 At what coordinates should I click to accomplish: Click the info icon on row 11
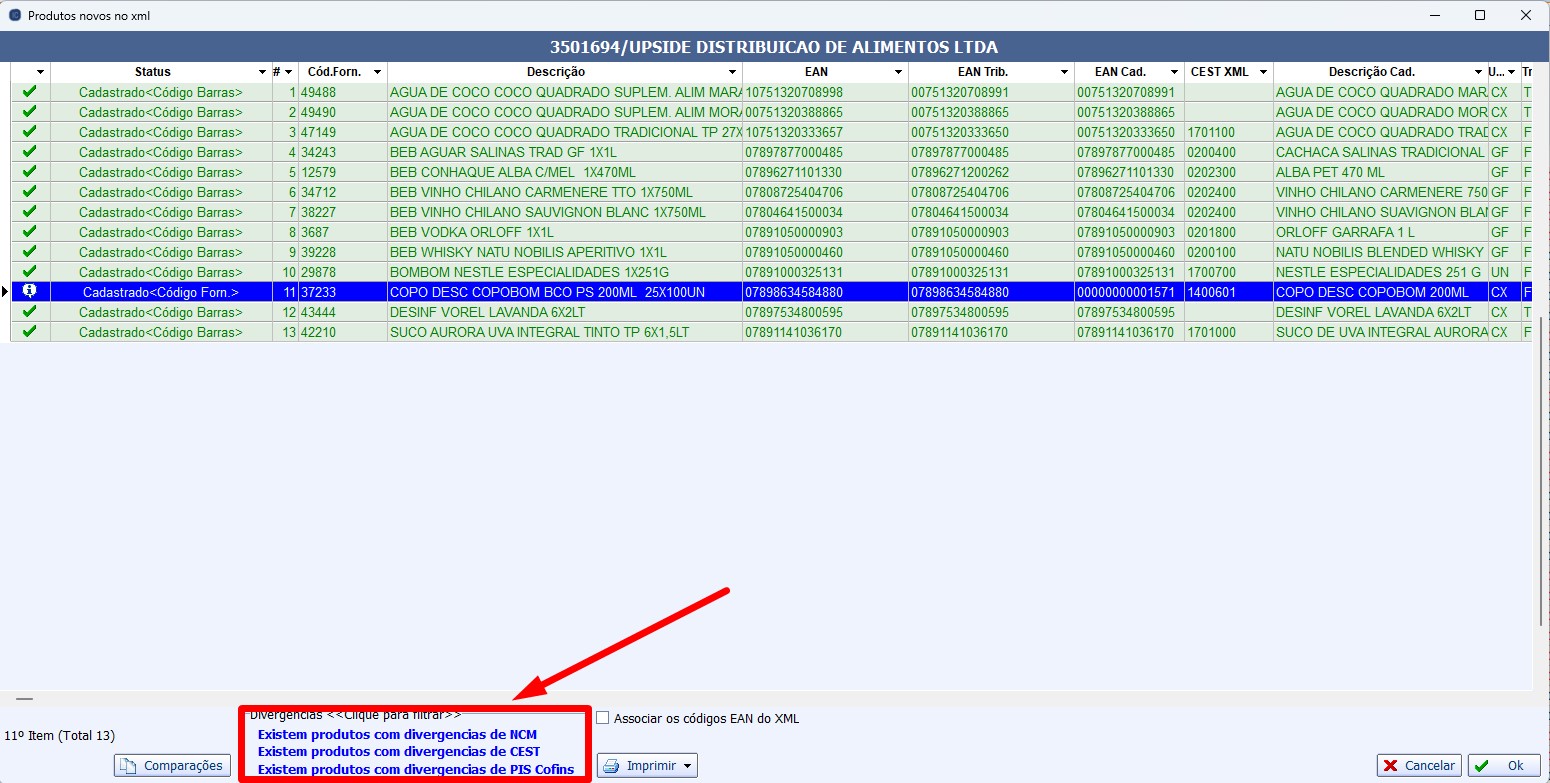[29, 292]
